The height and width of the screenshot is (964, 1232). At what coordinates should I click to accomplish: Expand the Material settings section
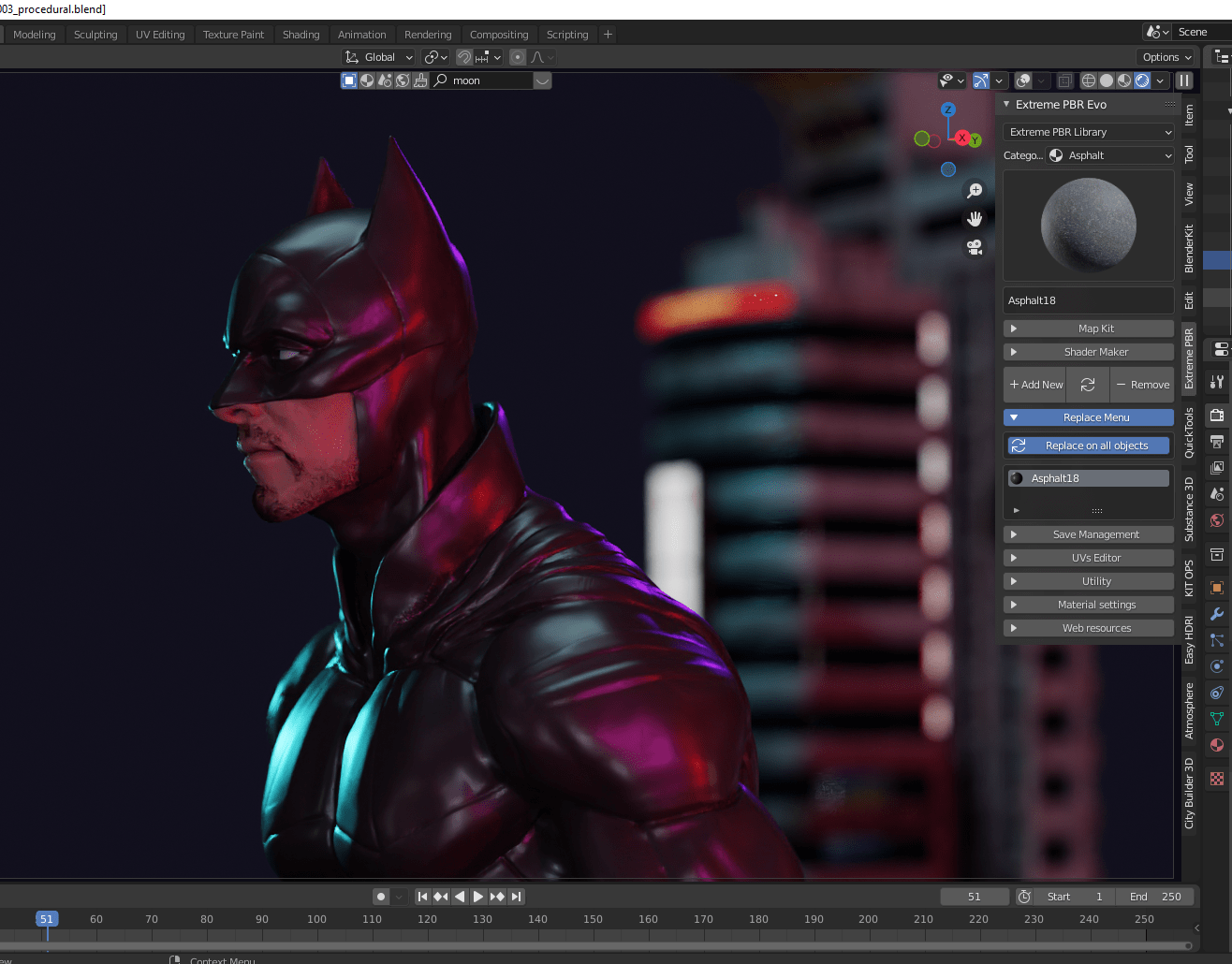click(1089, 605)
